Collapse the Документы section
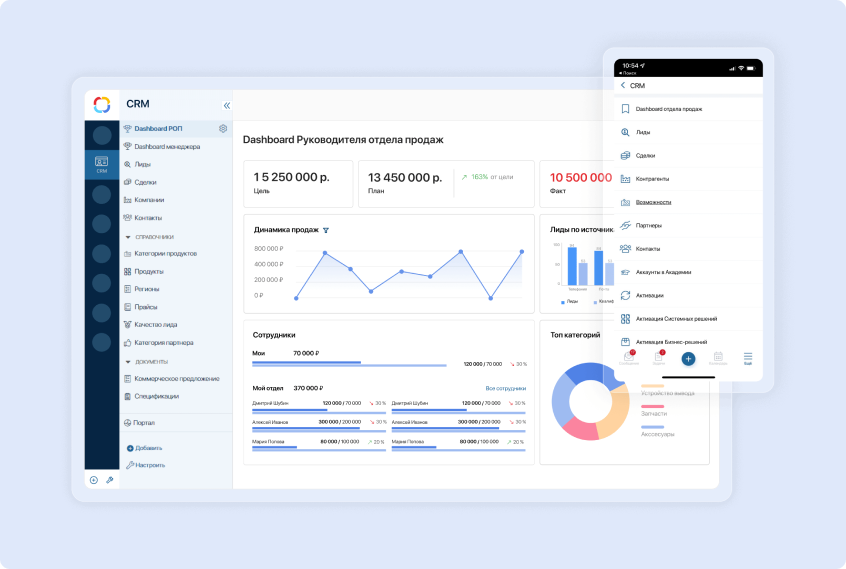This screenshot has width=846, height=569. point(127,362)
